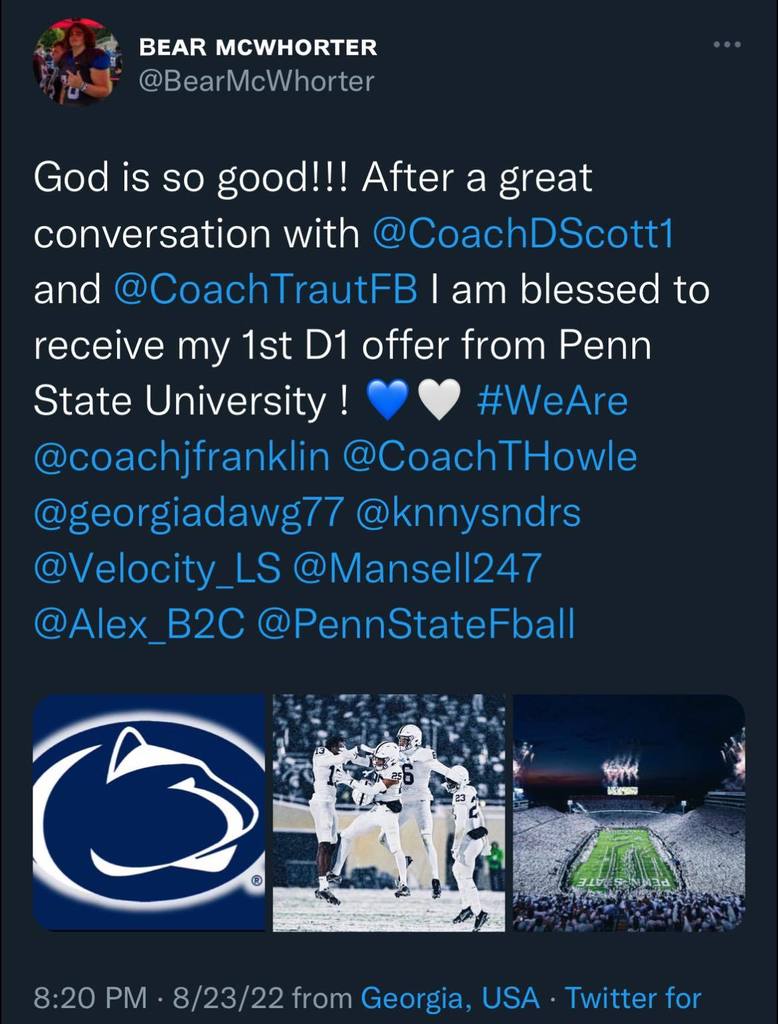
Task: View the Penn State Nittany Lion logo image
Action: (x=149, y=813)
